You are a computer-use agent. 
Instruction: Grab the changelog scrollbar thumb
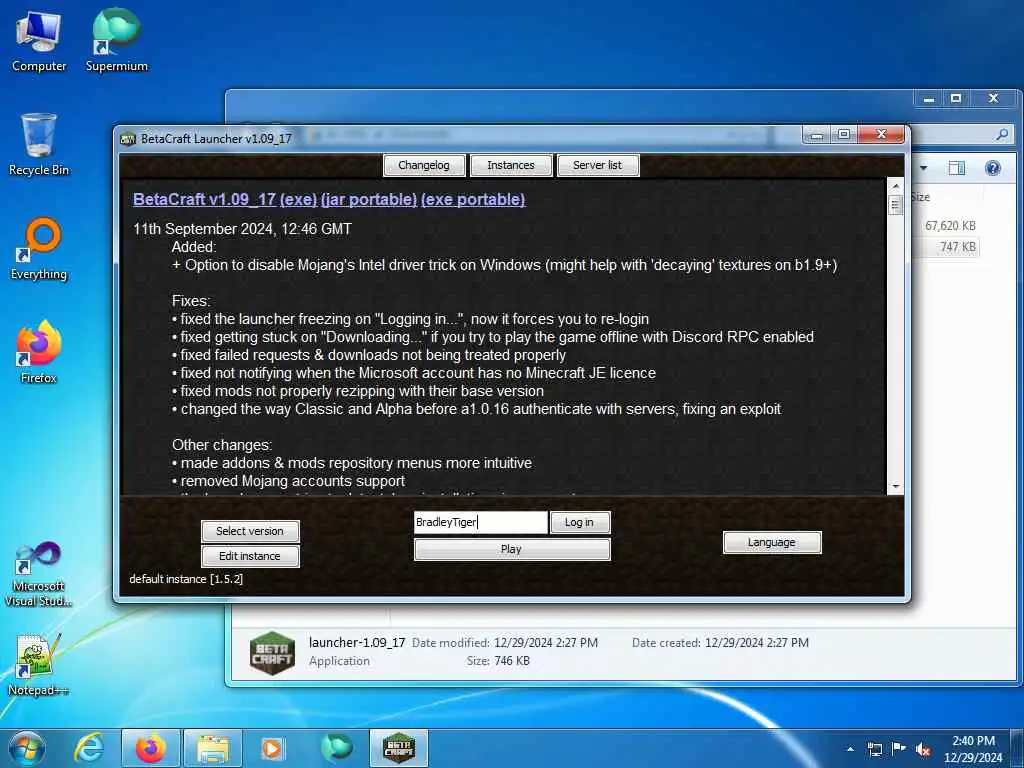click(x=895, y=206)
